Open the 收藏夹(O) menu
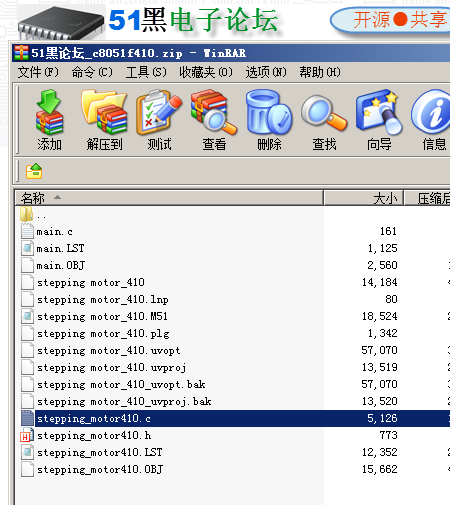 pos(206,72)
